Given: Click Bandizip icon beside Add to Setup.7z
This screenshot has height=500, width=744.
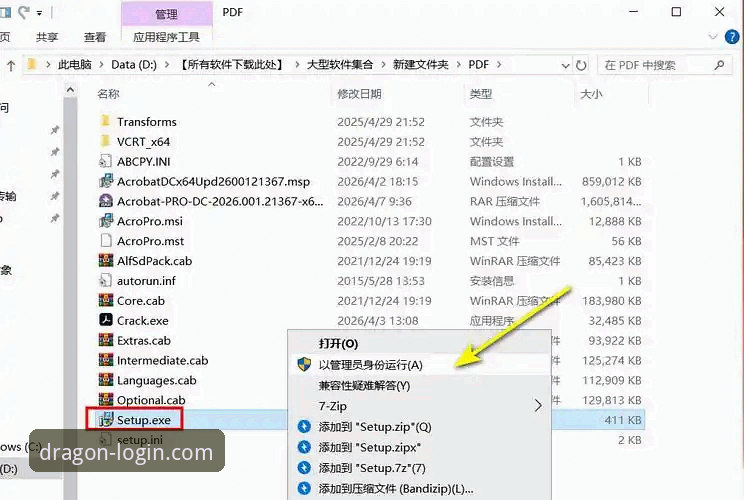Looking at the screenshot, I should [304, 468].
